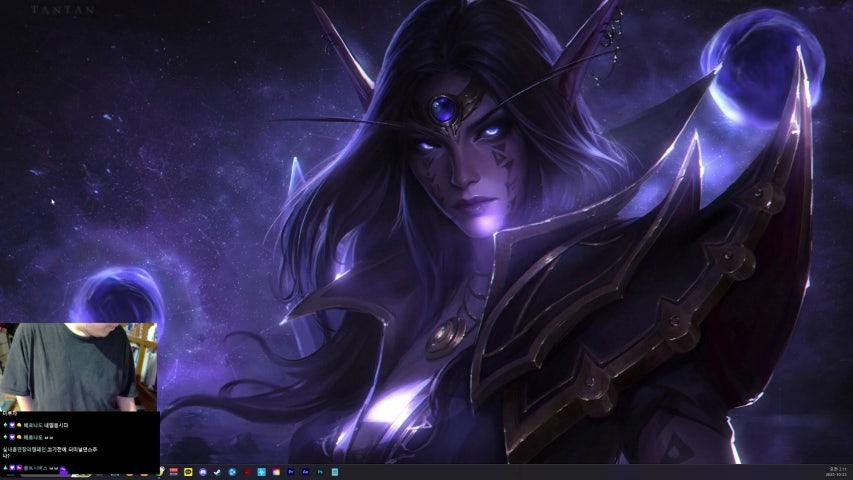
Task: Launch Steam from the taskbar
Action: point(217,472)
